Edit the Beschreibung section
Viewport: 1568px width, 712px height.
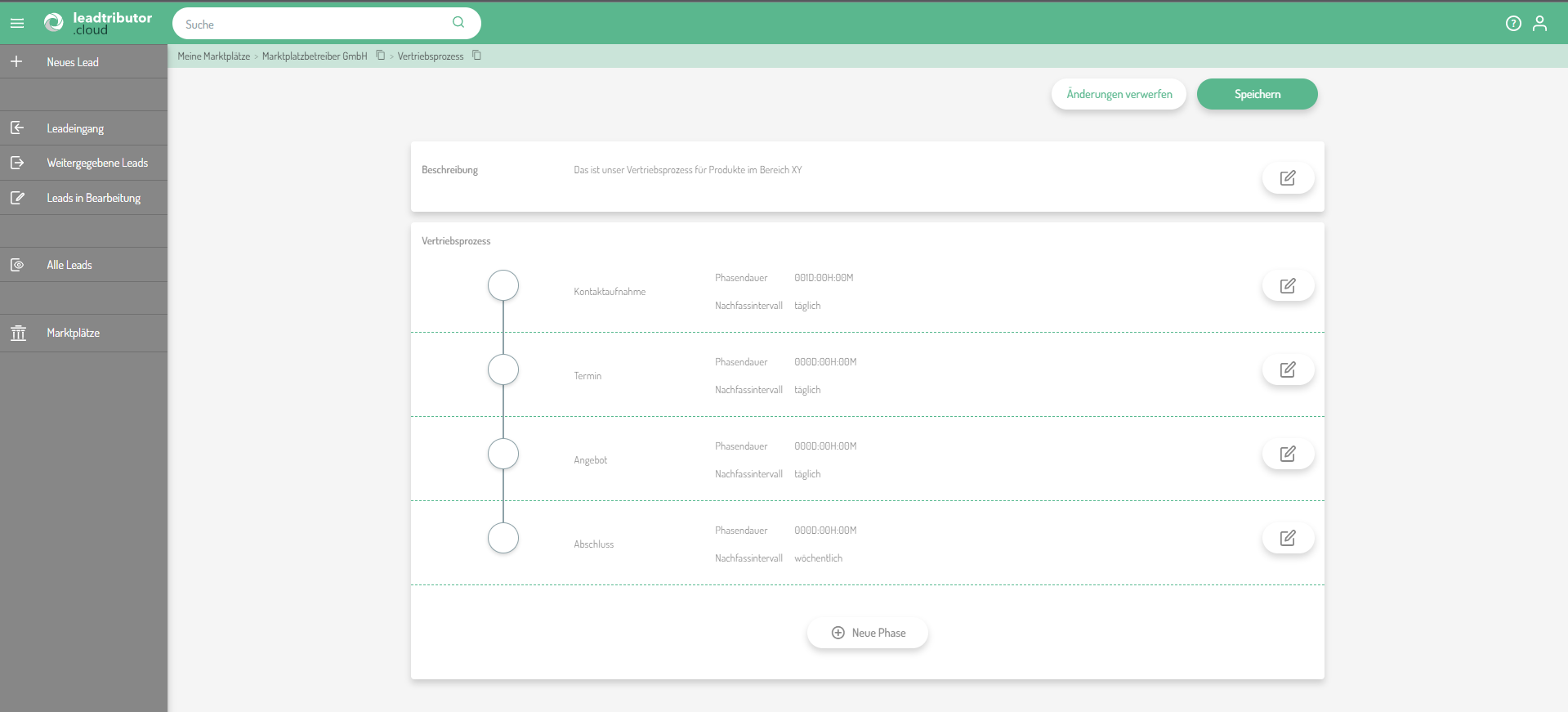tap(1288, 178)
